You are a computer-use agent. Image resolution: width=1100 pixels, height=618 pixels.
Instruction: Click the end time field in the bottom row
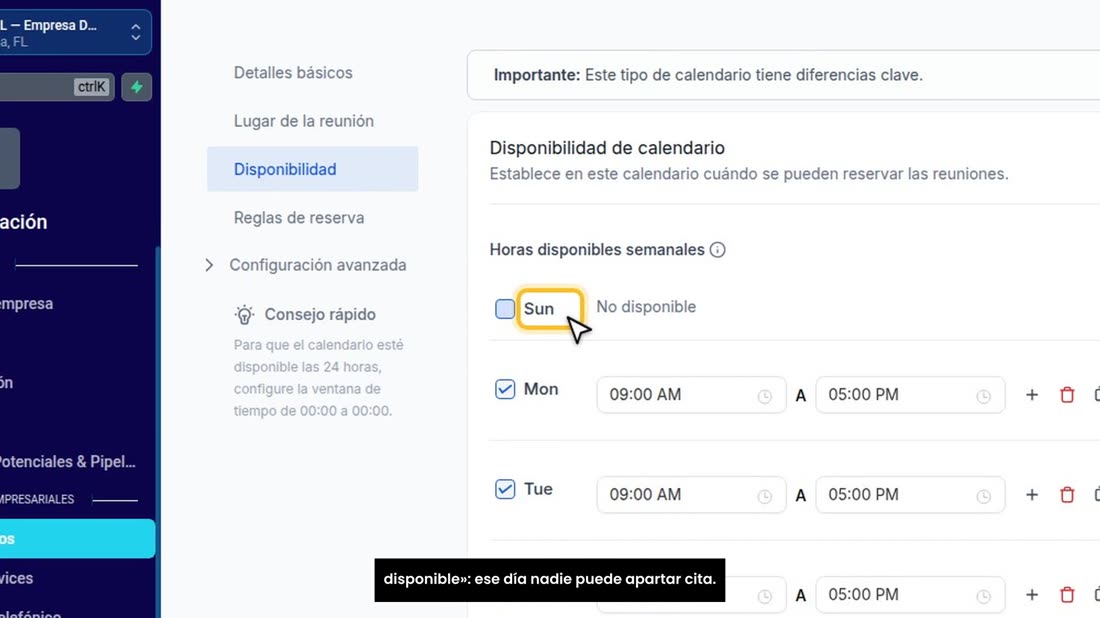coord(910,595)
